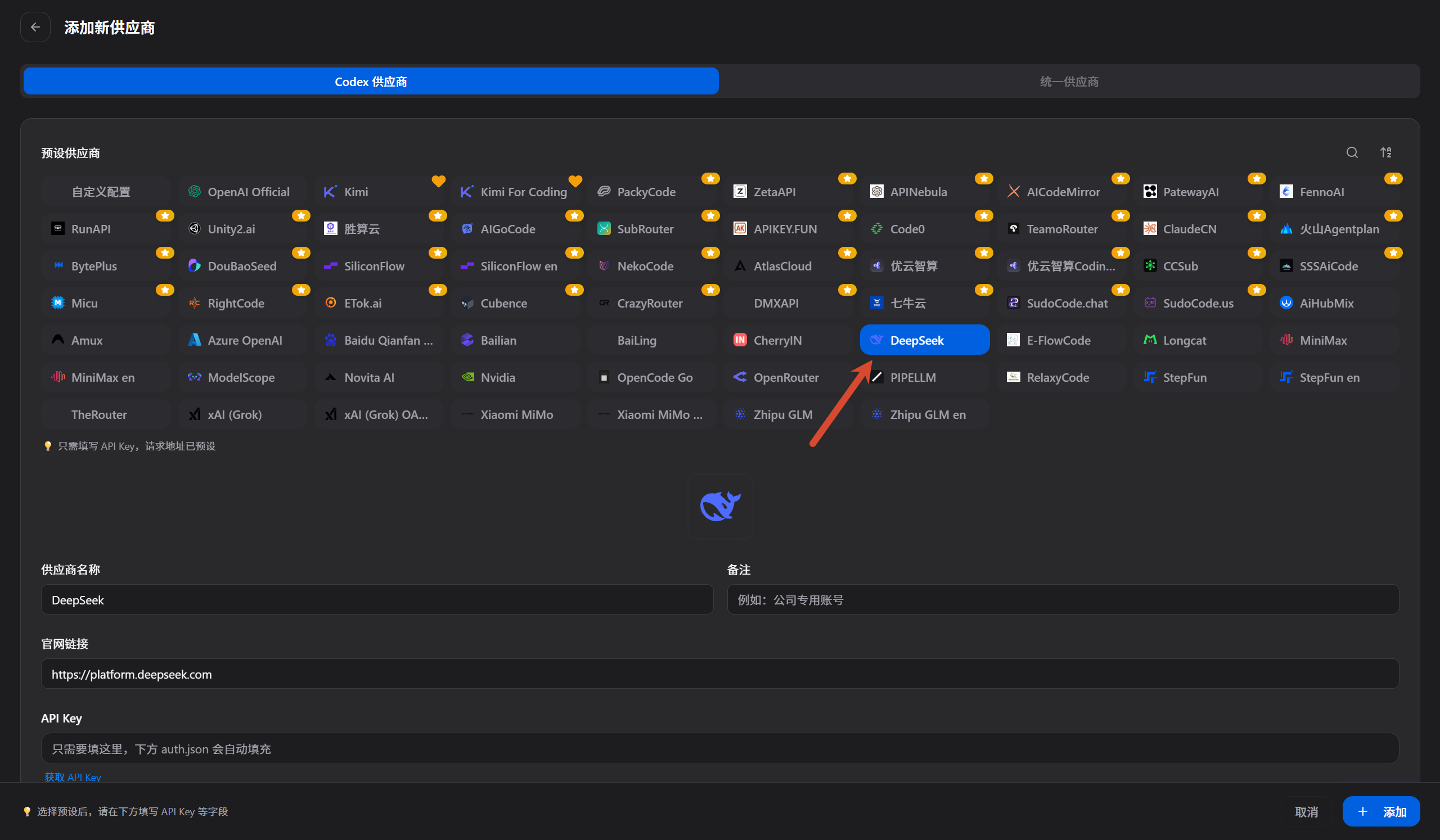
Task: Click the large DeepSeek logo thumbnail
Action: (720, 506)
